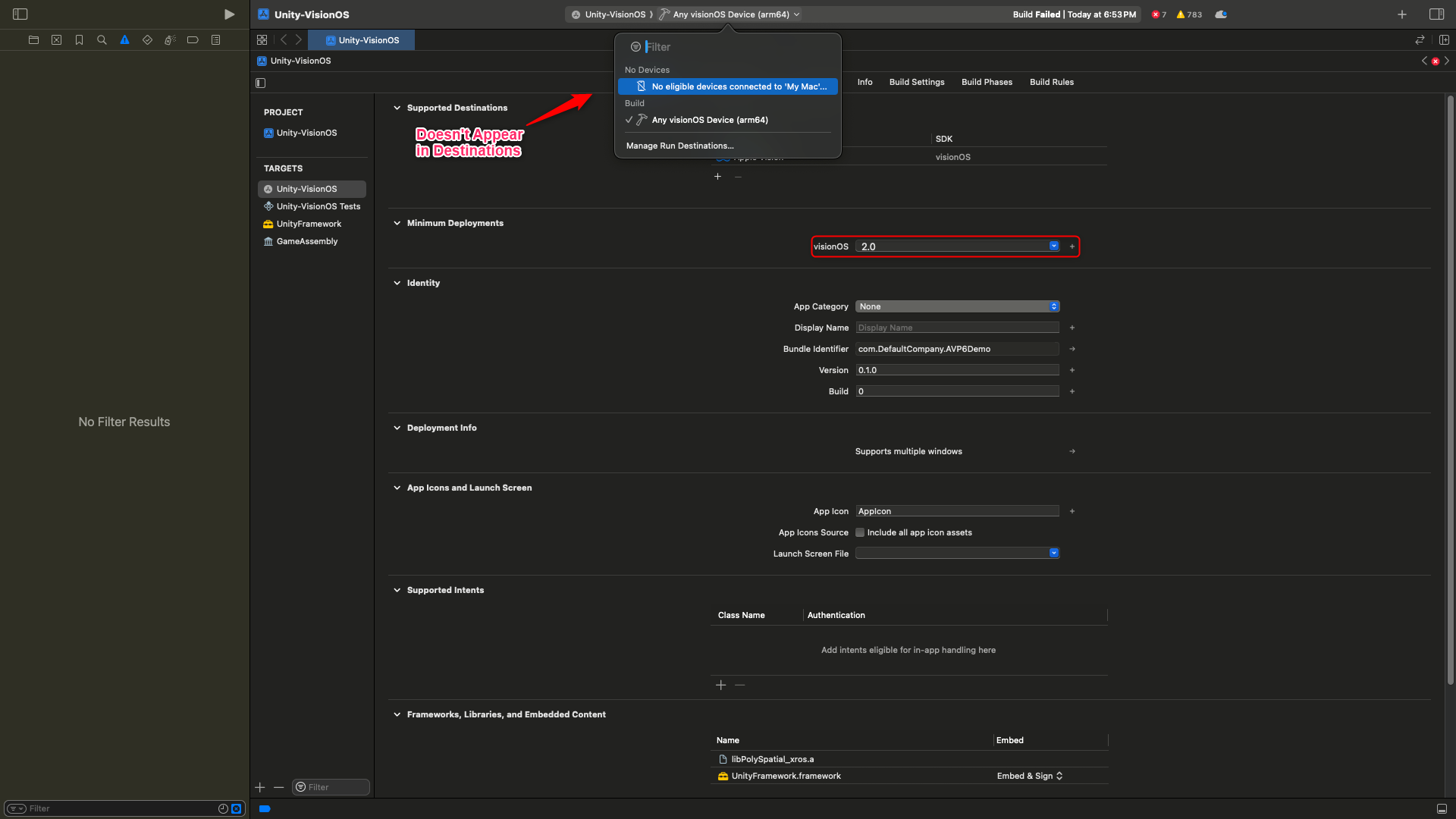Select the Unity-VisionOS editor tab
Viewport: 1456px width, 819px height.
tap(362, 40)
